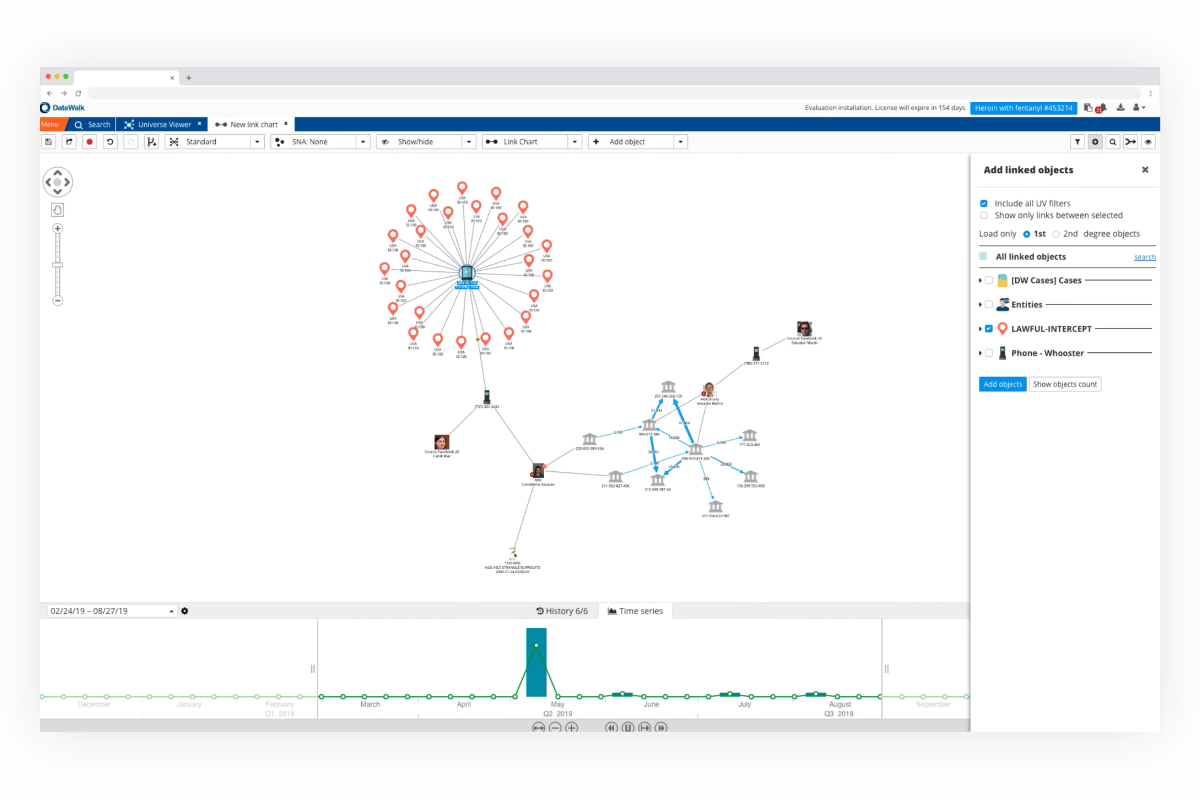Click the Carmelina Vasquez person node

pos(538,471)
